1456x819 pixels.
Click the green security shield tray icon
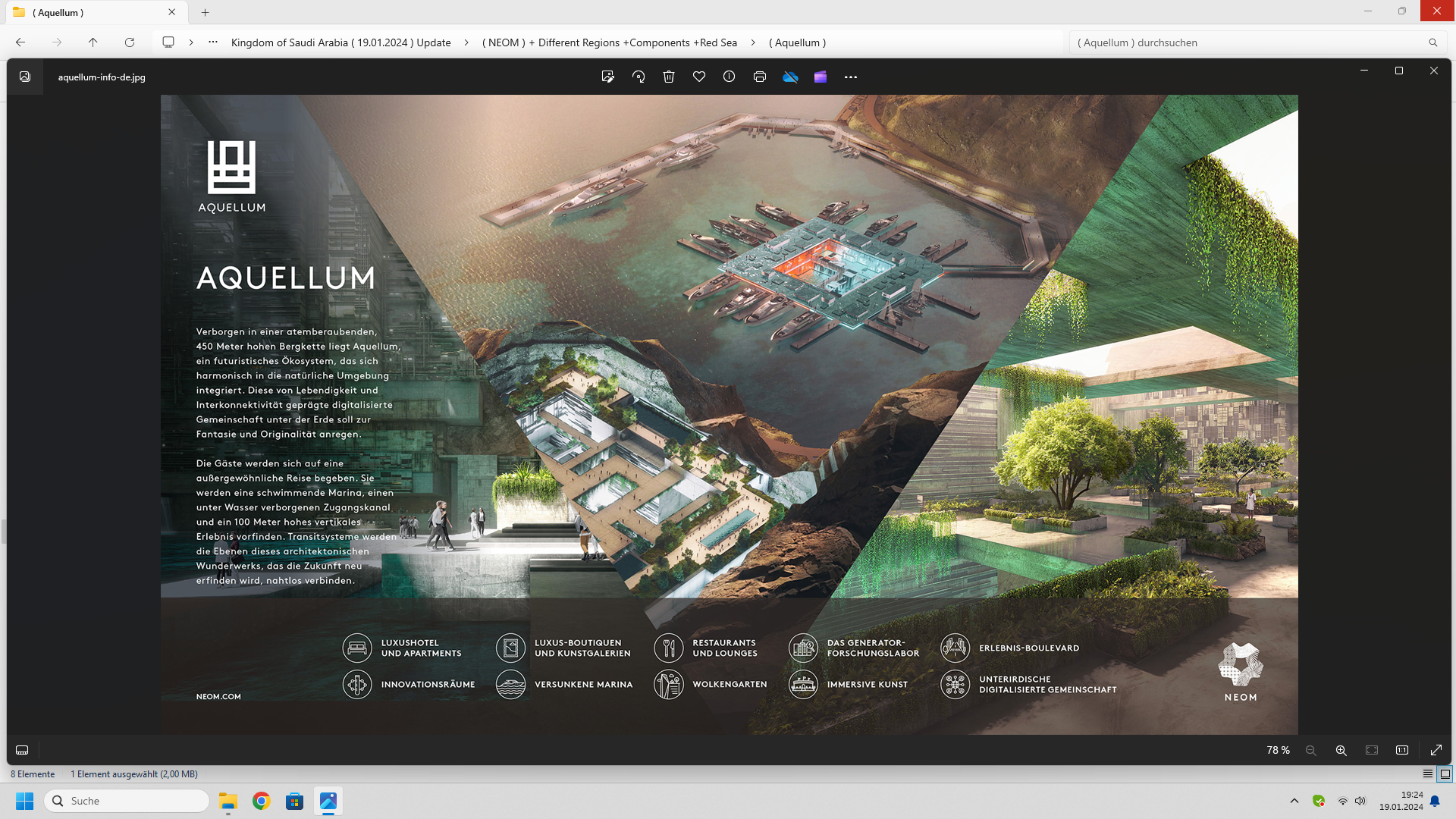pos(1319,801)
